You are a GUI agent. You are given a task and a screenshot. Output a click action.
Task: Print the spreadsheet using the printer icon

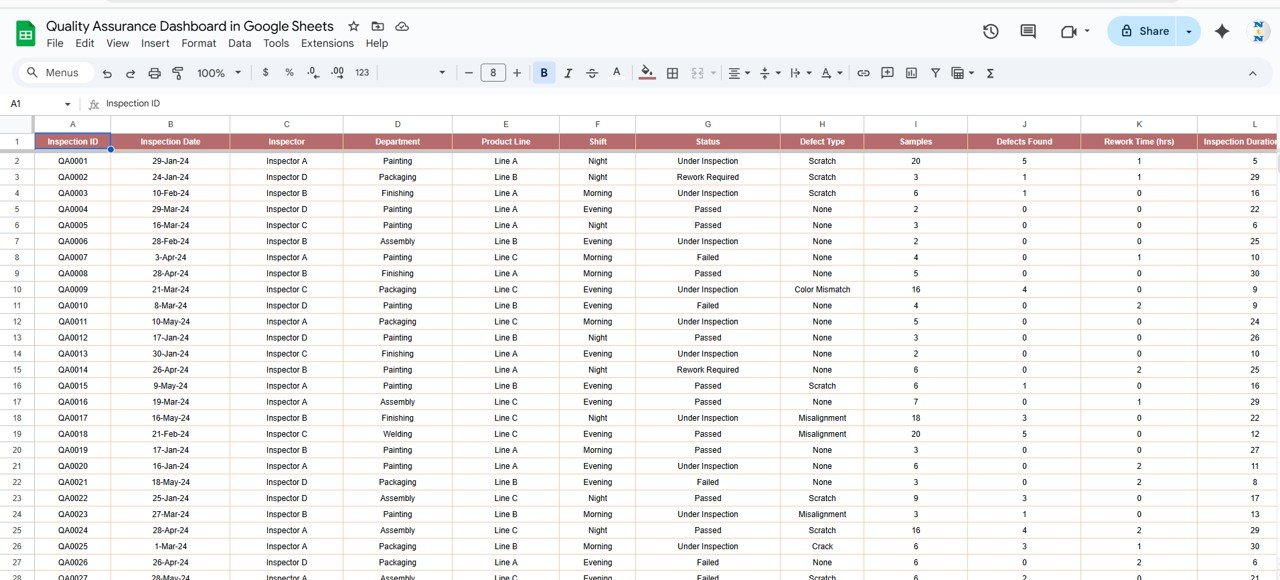154,73
